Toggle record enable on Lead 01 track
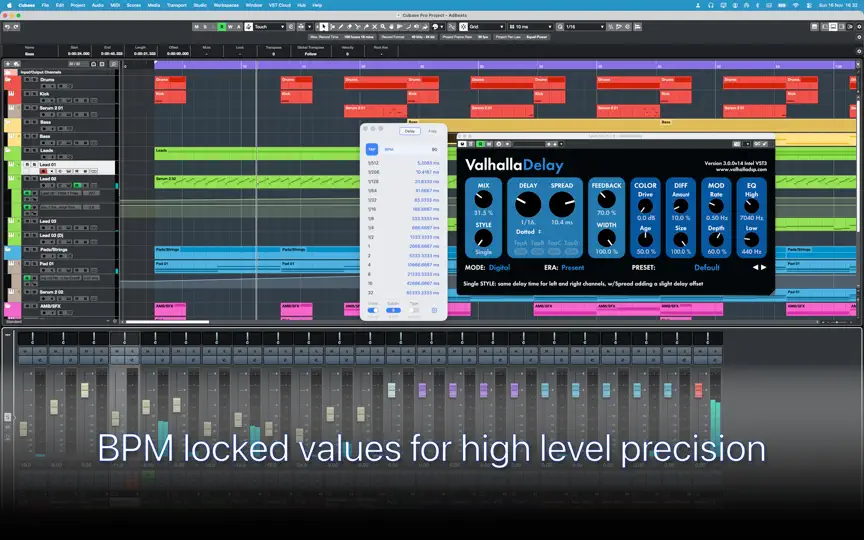 click(x=44, y=171)
